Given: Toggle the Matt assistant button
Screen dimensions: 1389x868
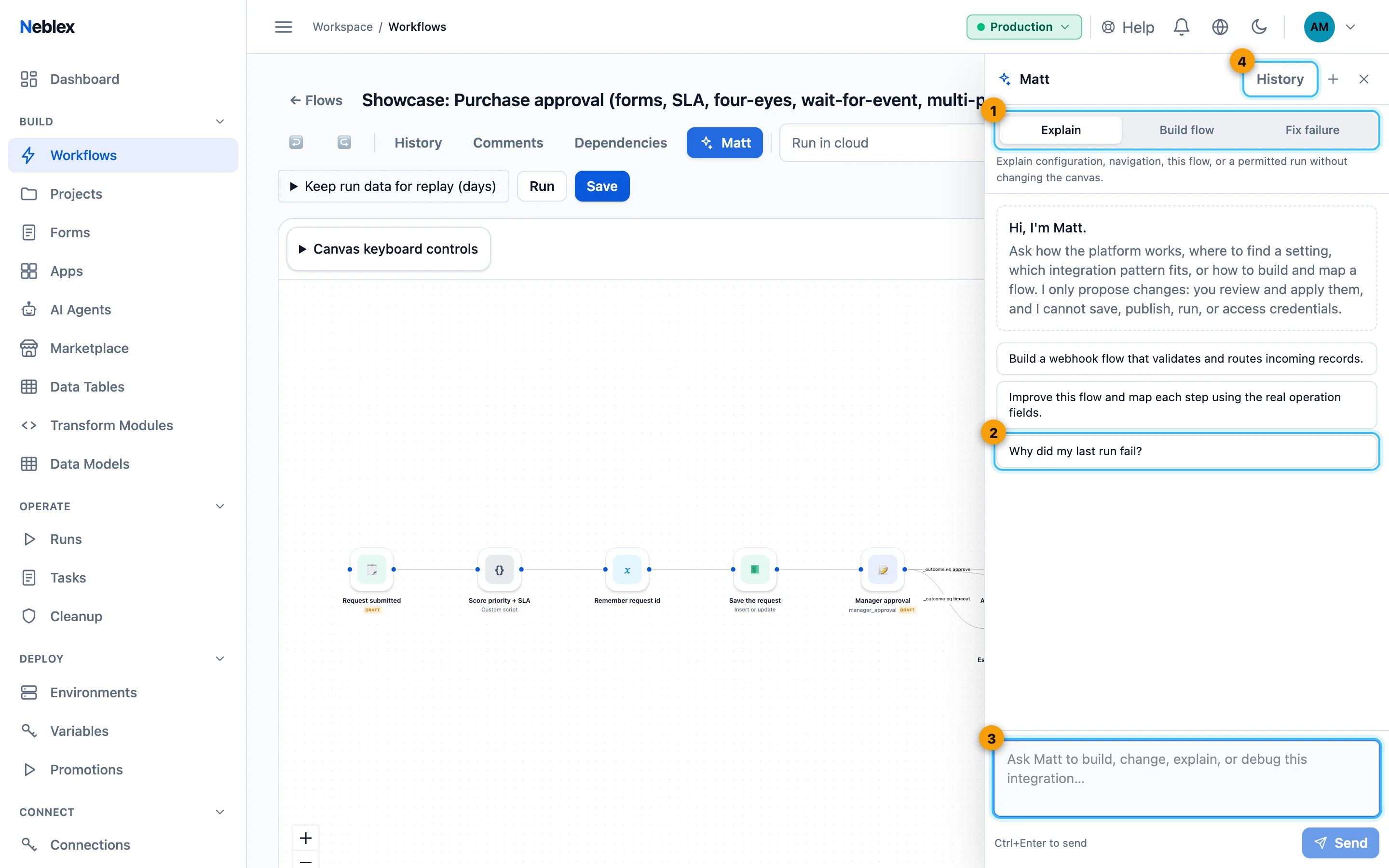Looking at the screenshot, I should click(x=724, y=142).
